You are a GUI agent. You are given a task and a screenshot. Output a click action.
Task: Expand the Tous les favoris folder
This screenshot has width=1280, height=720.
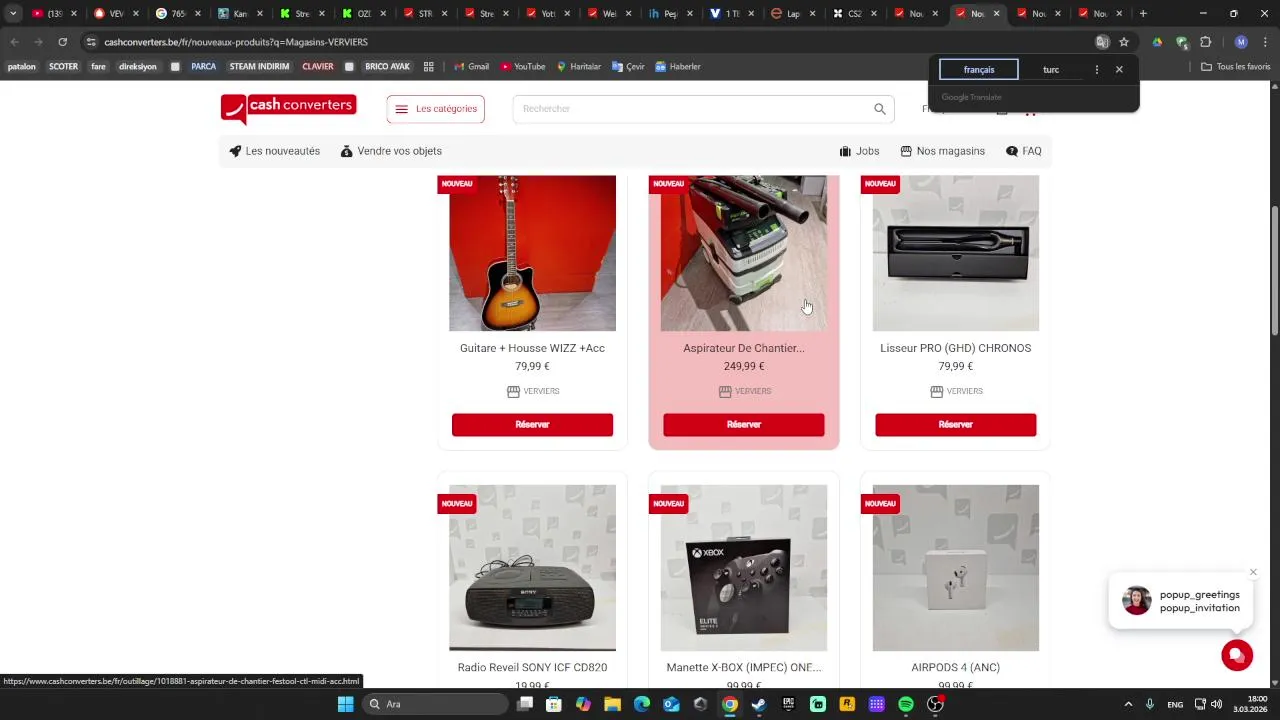coord(1236,67)
